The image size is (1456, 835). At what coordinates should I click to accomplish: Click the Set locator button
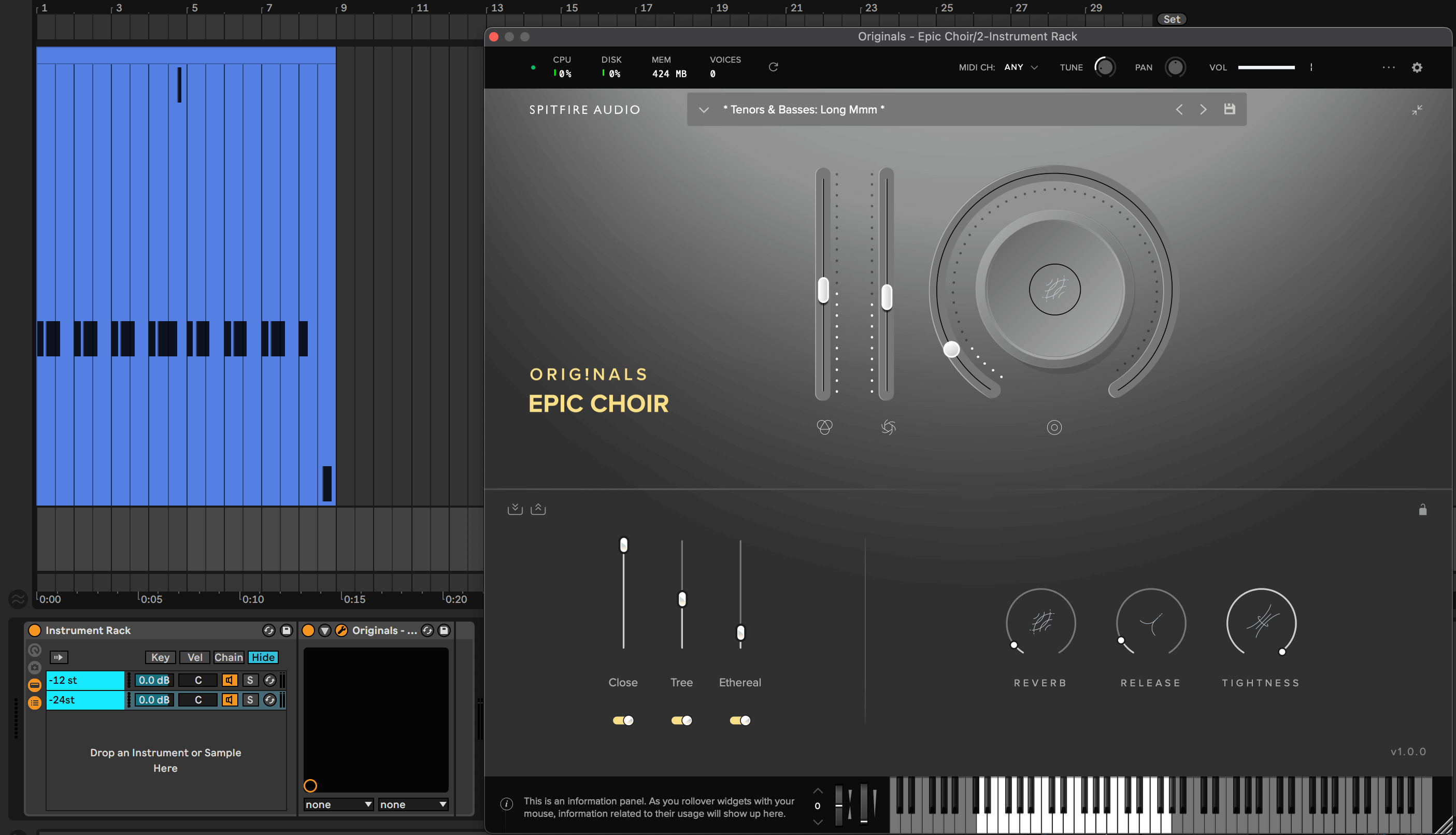tap(1171, 19)
